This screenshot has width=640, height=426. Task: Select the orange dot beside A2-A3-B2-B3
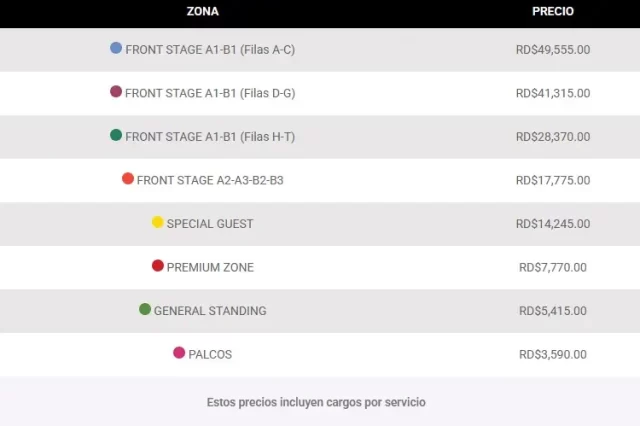128,178
